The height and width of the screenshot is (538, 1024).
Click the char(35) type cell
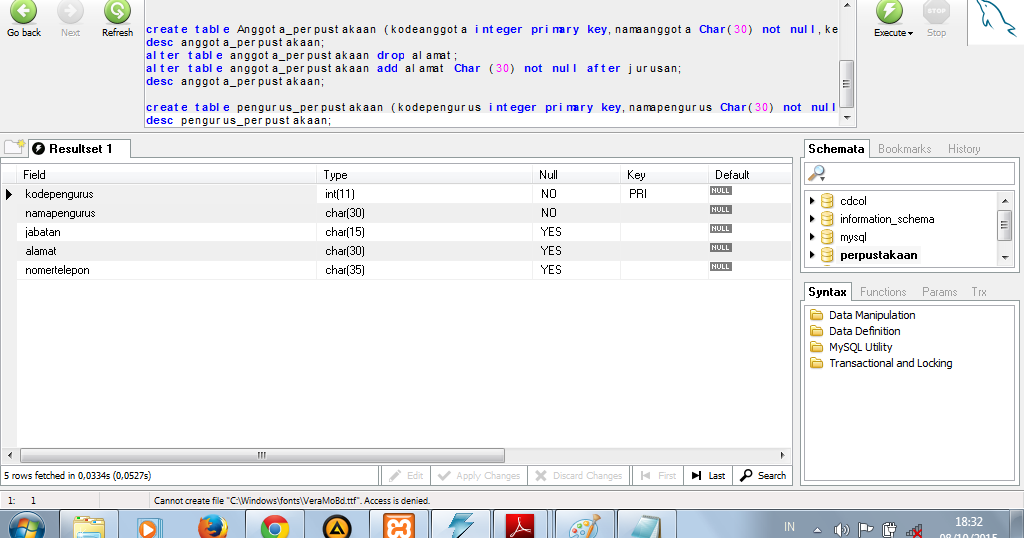(424, 270)
